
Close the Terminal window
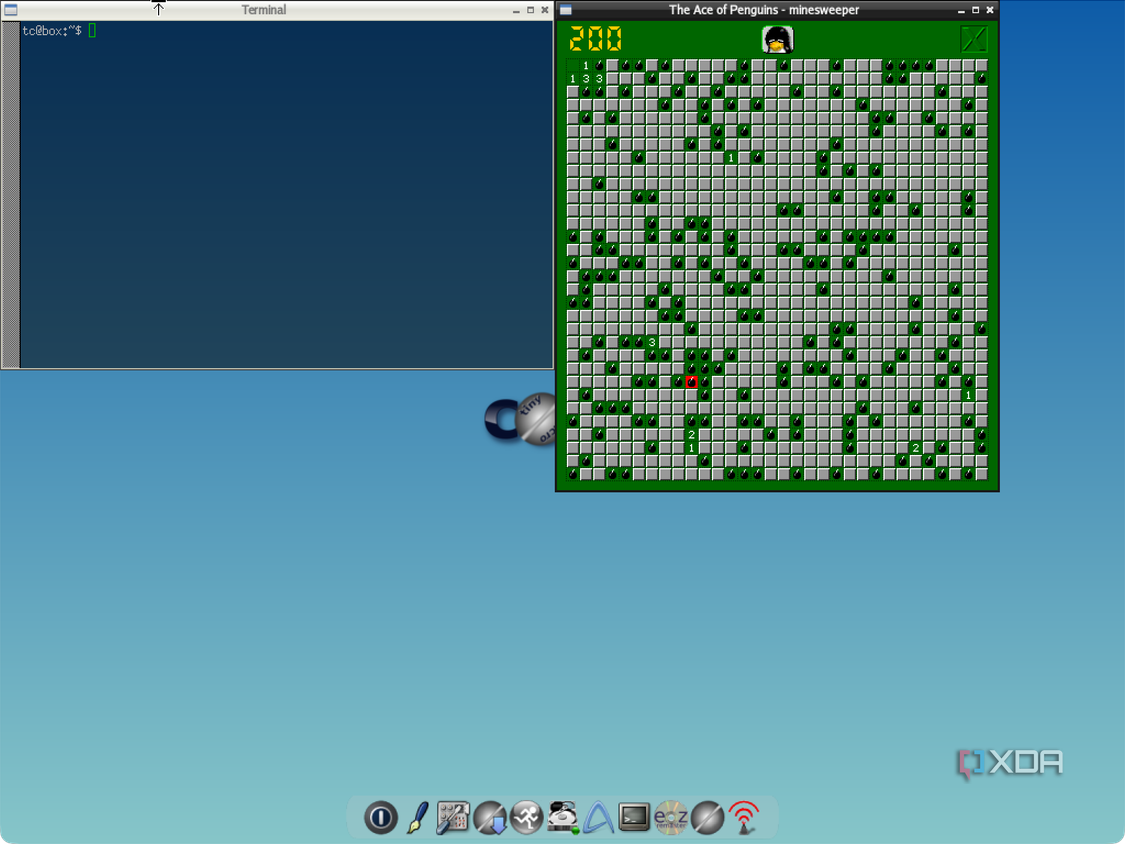point(545,10)
